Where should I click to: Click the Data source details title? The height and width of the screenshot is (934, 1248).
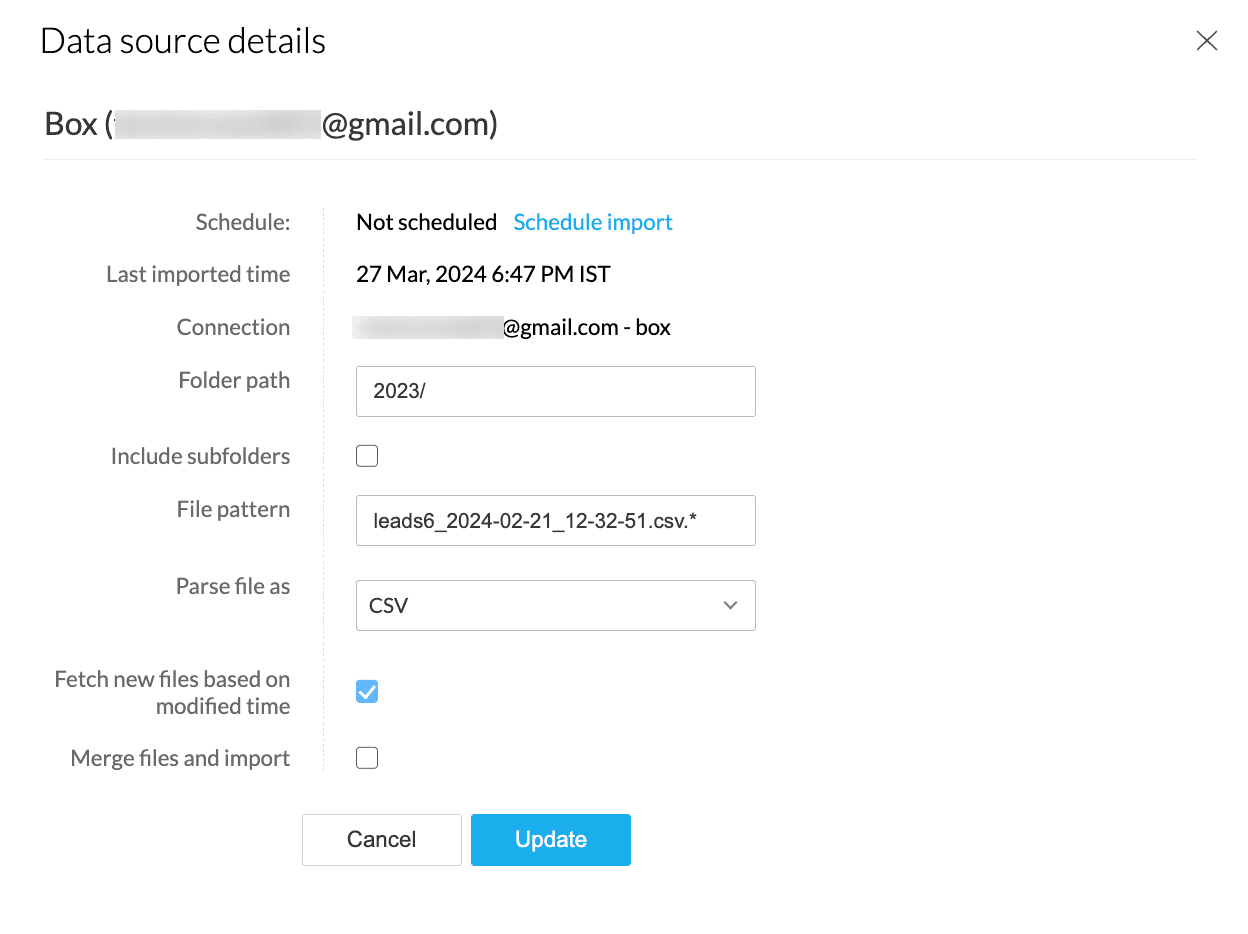[183, 41]
